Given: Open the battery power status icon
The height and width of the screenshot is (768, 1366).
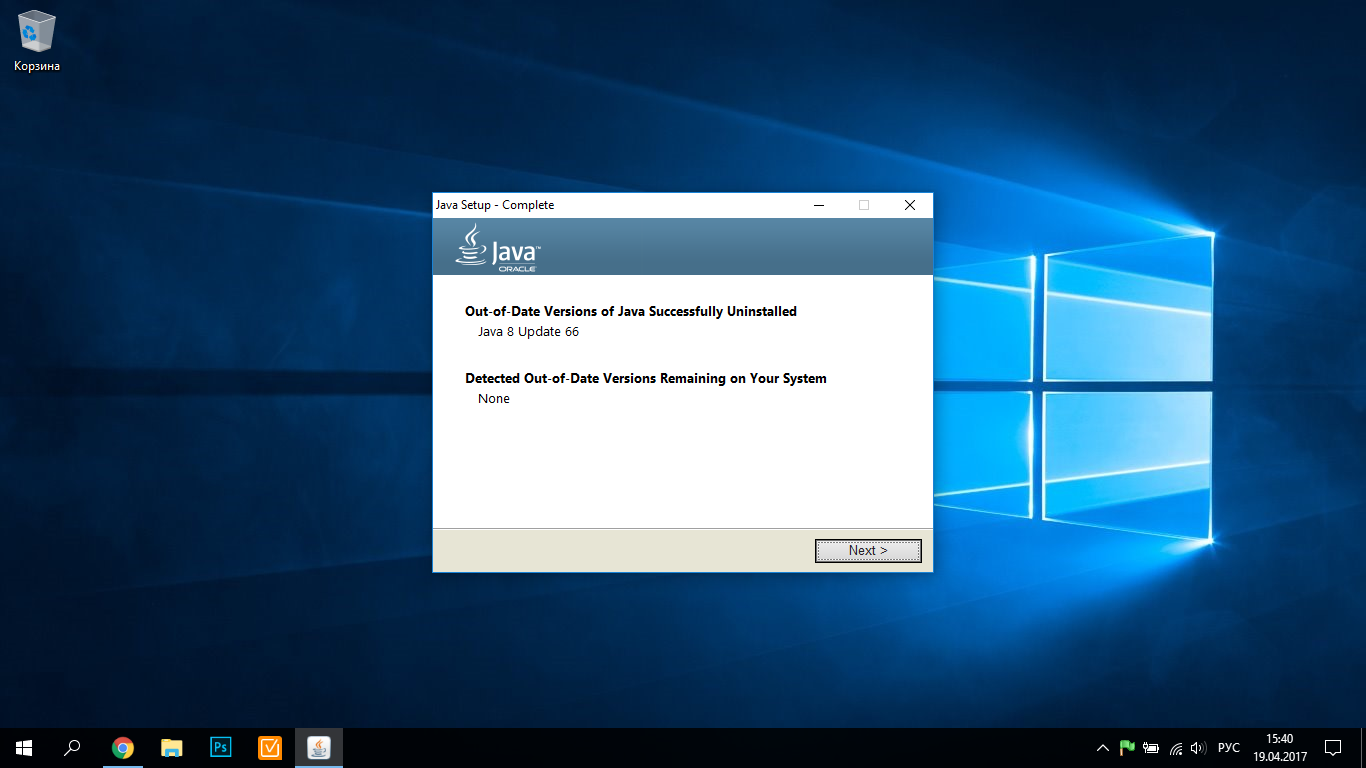Looking at the screenshot, I should pos(1151,747).
